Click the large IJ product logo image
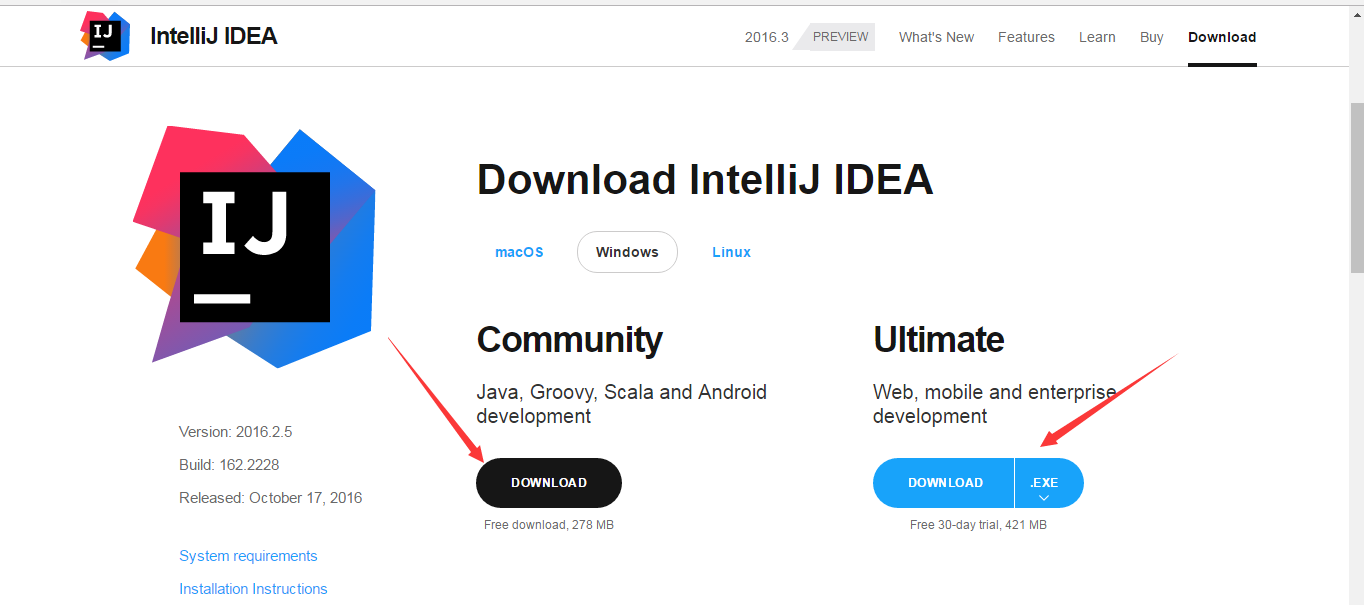Viewport: 1364px width, 605px height. [x=254, y=246]
